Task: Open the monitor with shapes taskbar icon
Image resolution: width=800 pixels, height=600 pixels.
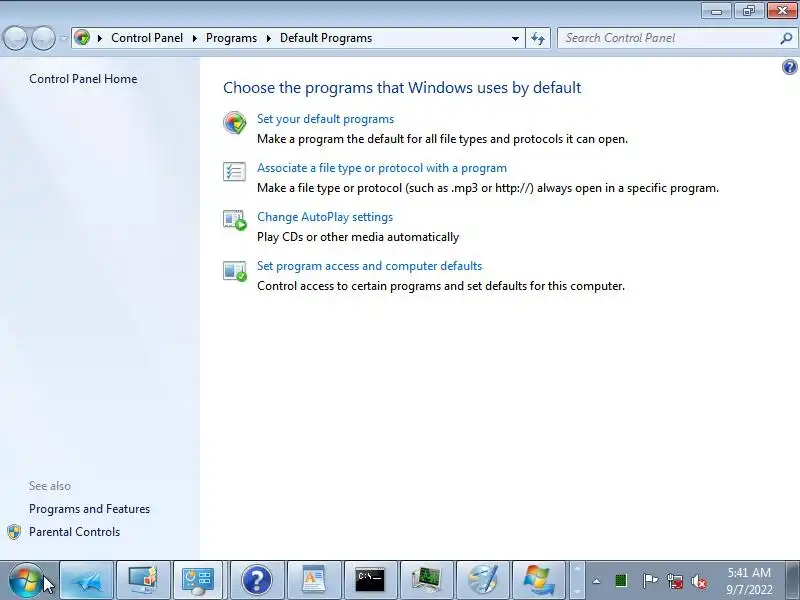Action: 143,580
